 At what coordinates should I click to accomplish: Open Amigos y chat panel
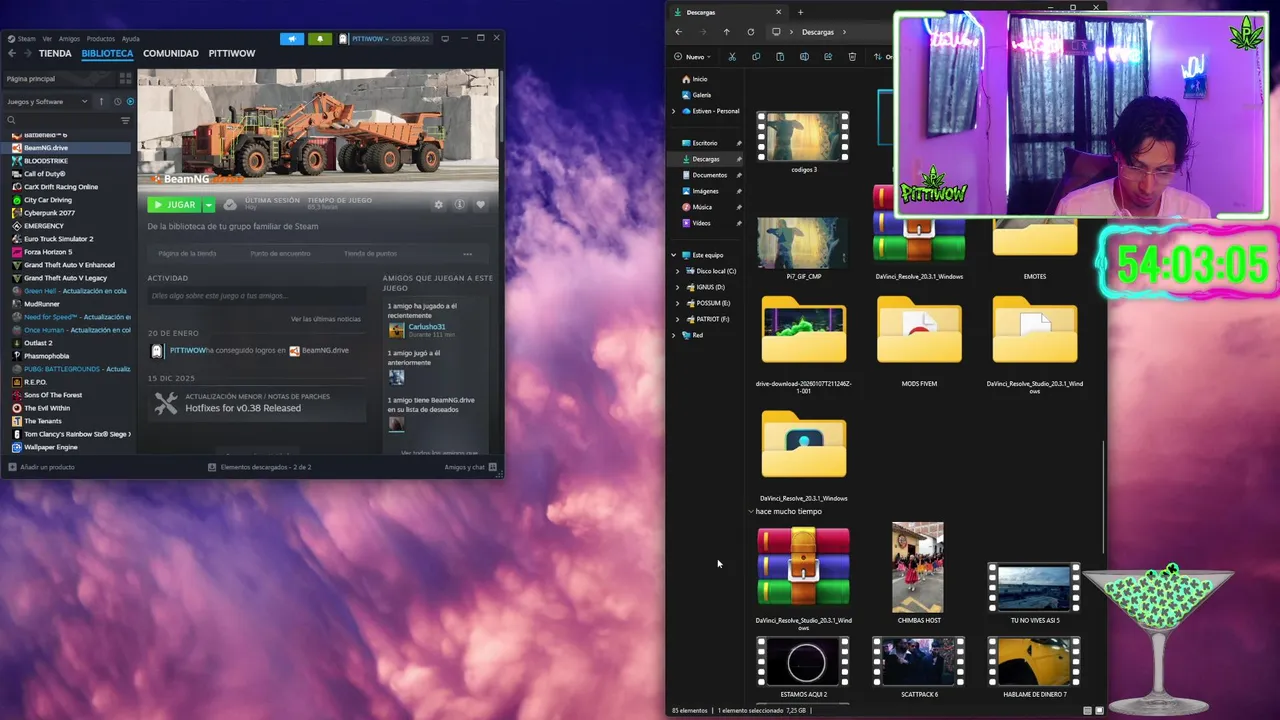point(470,467)
